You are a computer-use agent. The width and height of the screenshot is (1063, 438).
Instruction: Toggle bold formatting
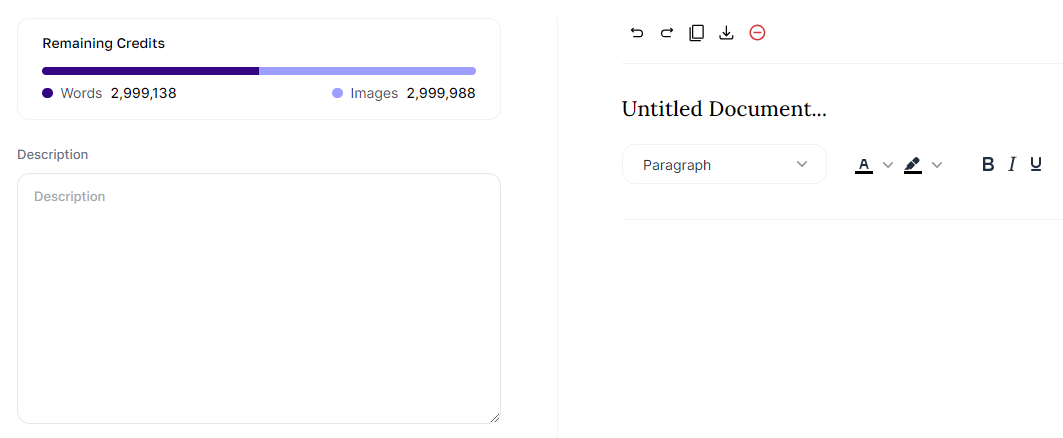(988, 164)
